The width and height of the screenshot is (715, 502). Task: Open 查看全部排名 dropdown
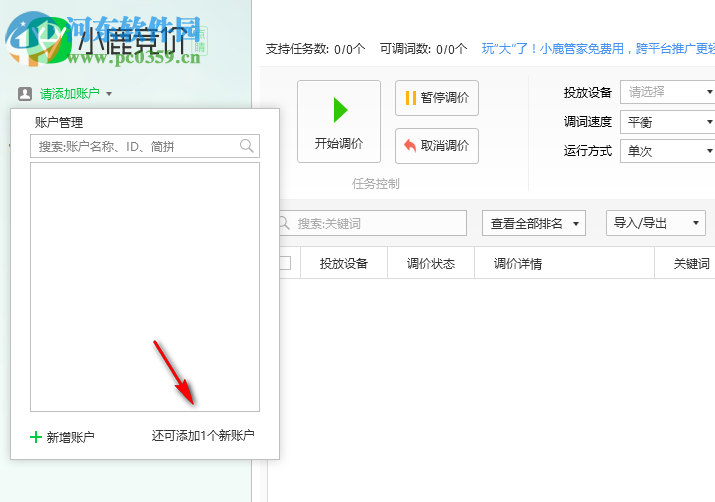click(x=534, y=223)
